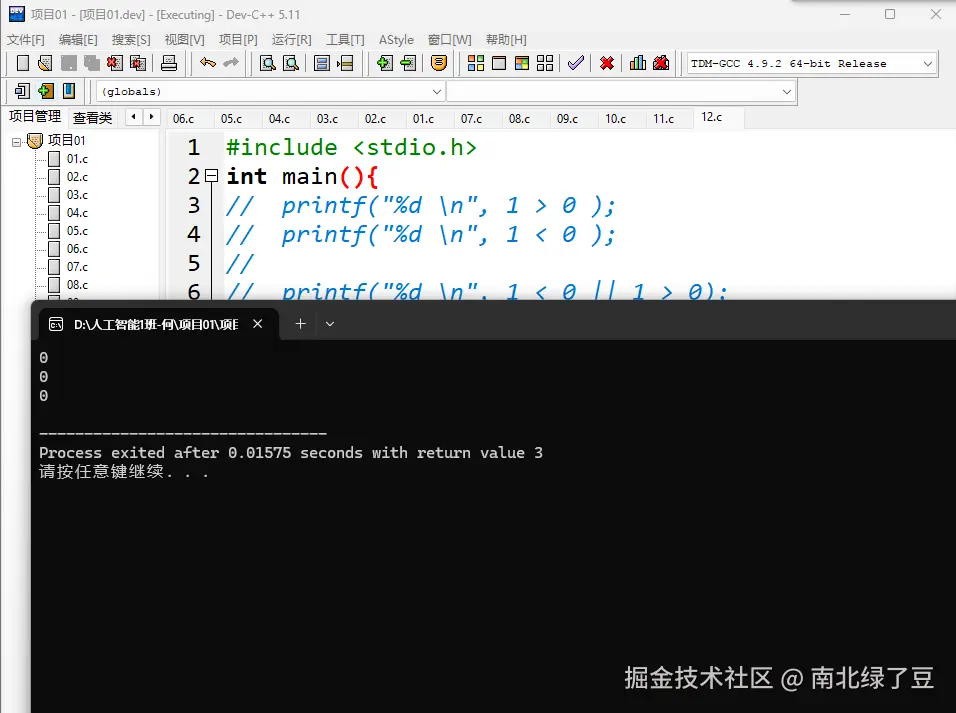
Task: Close the console tab with the X
Action: tap(258, 324)
